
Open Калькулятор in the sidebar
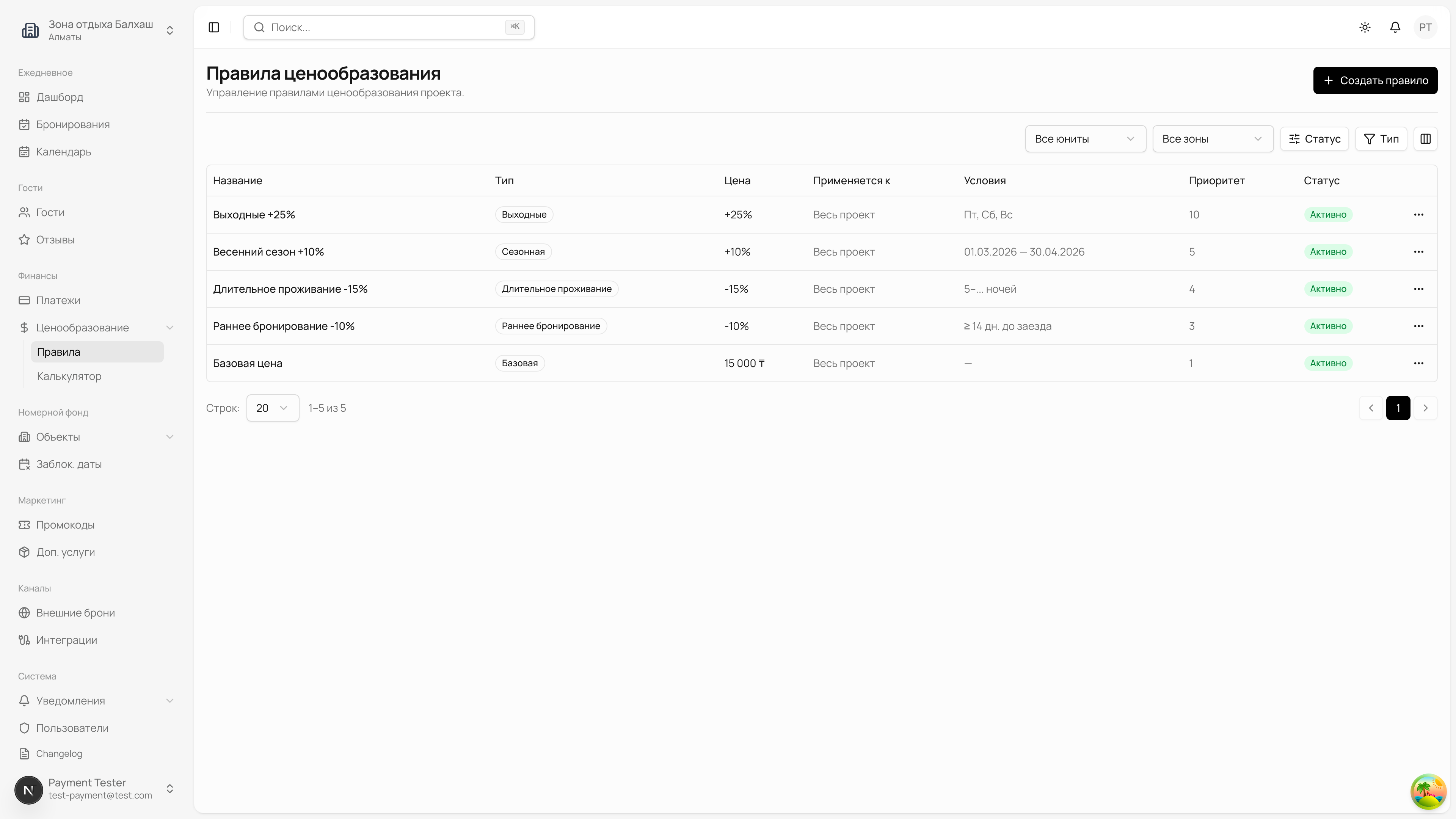pyautogui.click(x=69, y=377)
